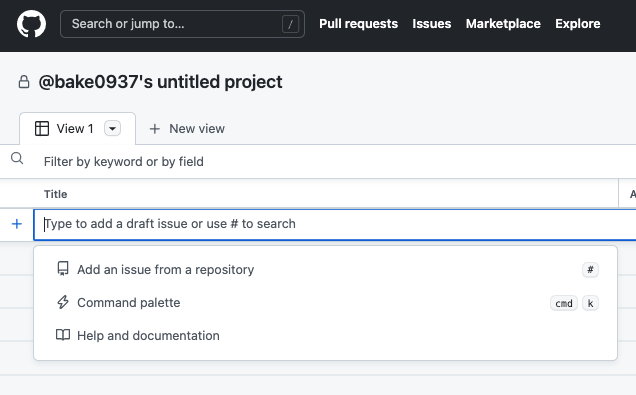Open Help and documentation entry
Viewport: 636px width, 395px height.
(325, 336)
